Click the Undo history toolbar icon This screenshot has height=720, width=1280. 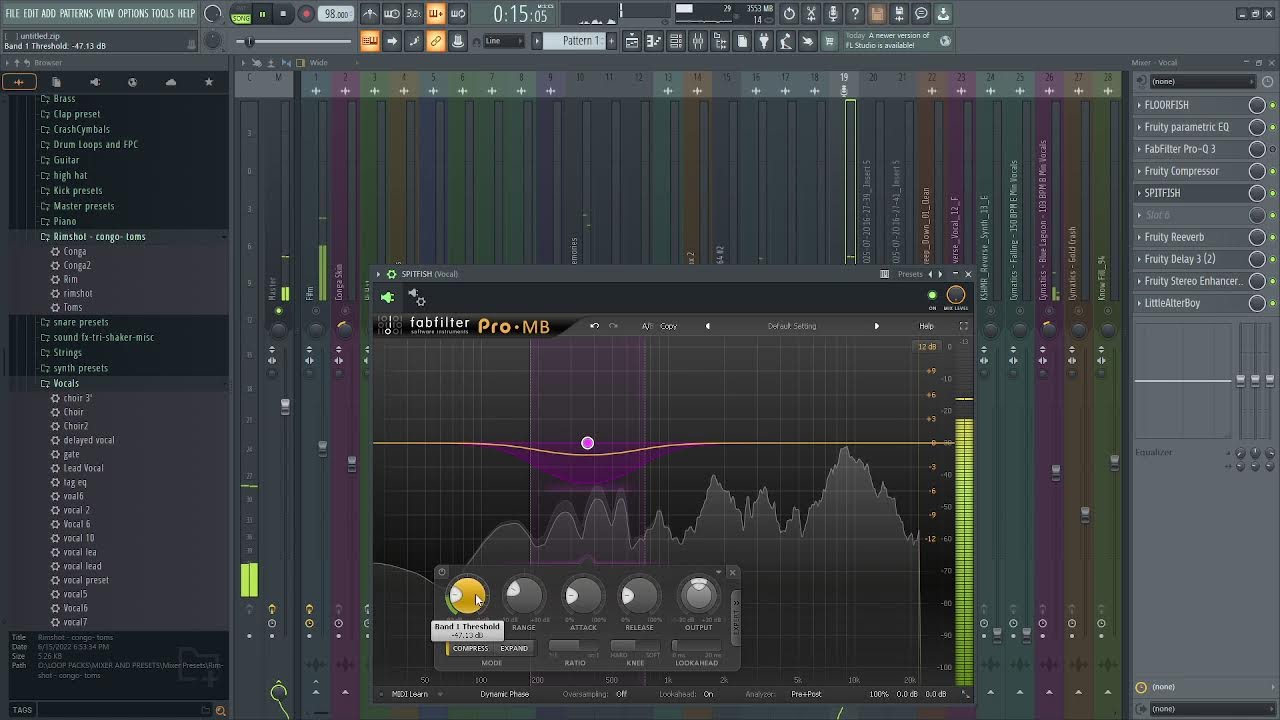tap(789, 14)
